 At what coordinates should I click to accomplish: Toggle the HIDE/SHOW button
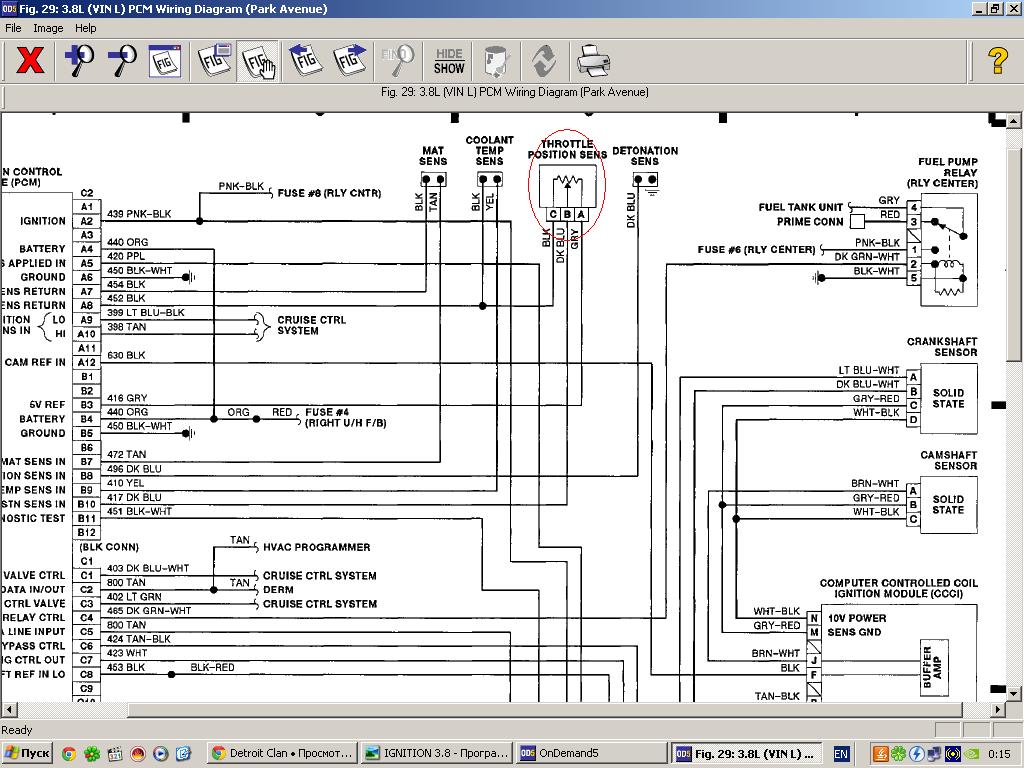tap(449, 61)
